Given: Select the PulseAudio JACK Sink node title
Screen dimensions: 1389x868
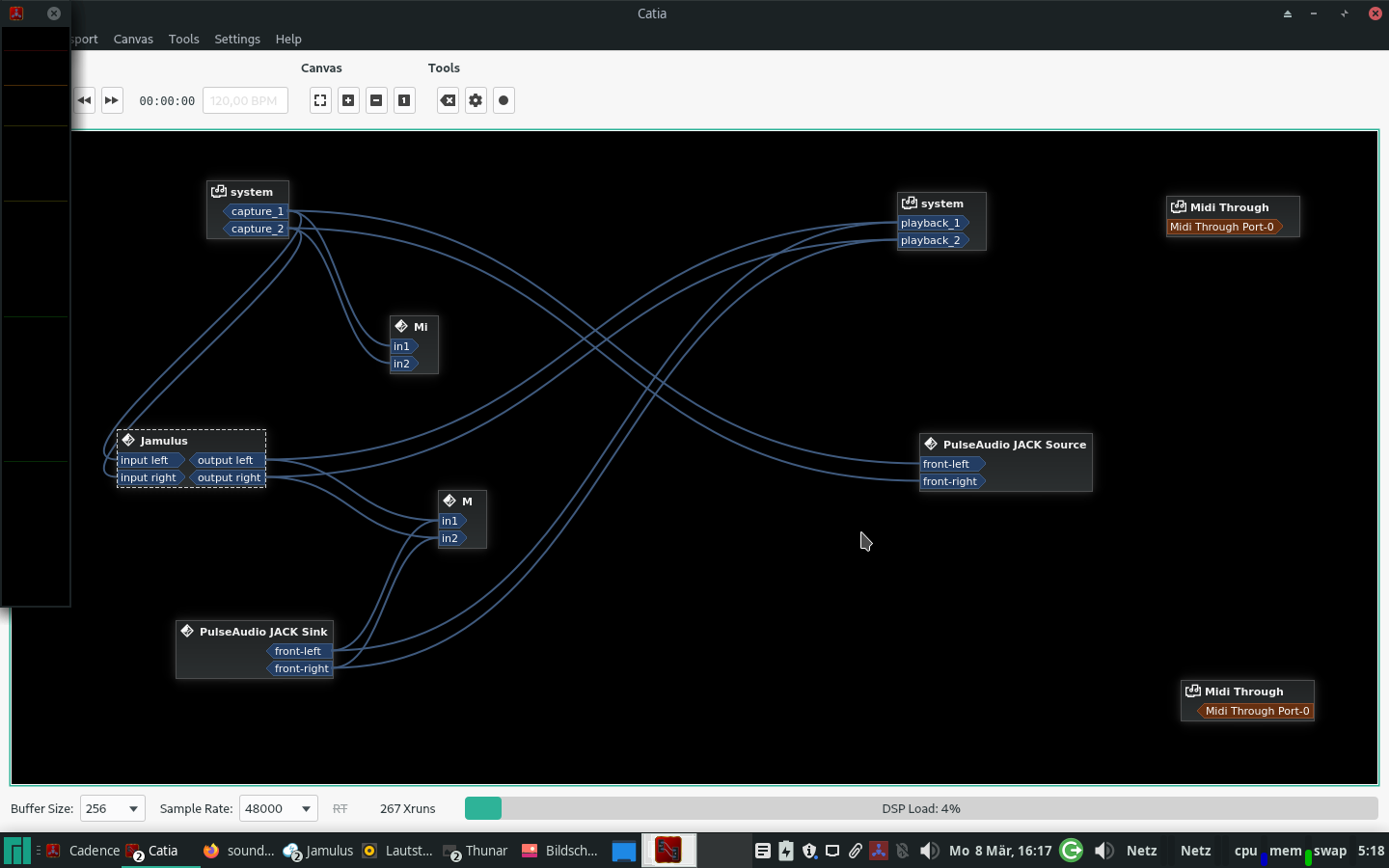Looking at the screenshot, I should pos(262,632).
